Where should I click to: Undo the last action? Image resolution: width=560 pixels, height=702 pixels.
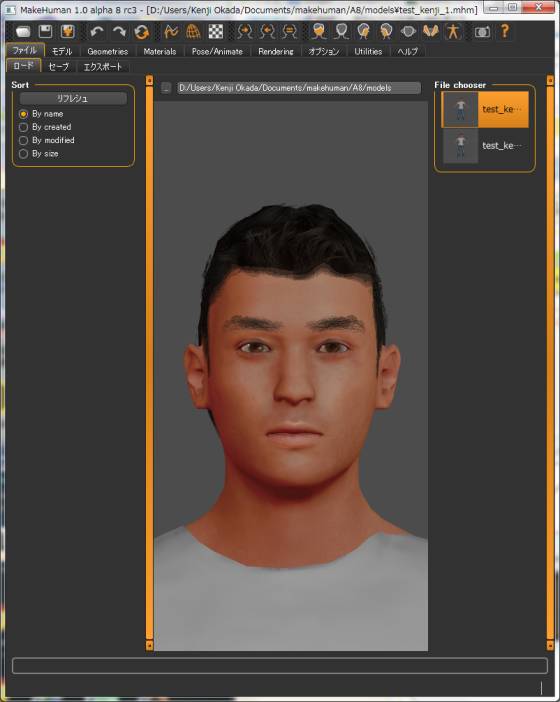tap(97, 31)
